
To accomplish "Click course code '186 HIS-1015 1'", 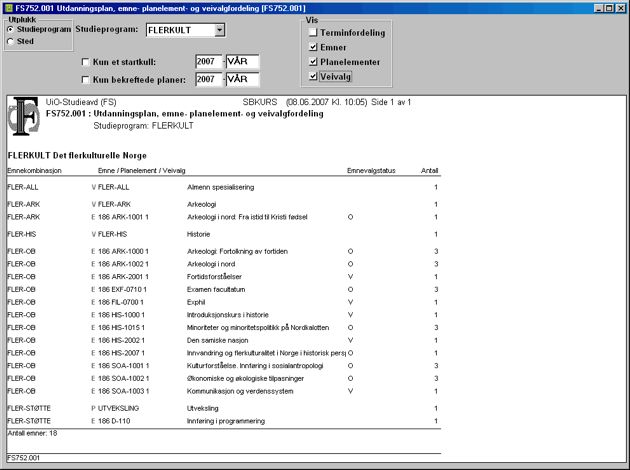I will point(121,328).
